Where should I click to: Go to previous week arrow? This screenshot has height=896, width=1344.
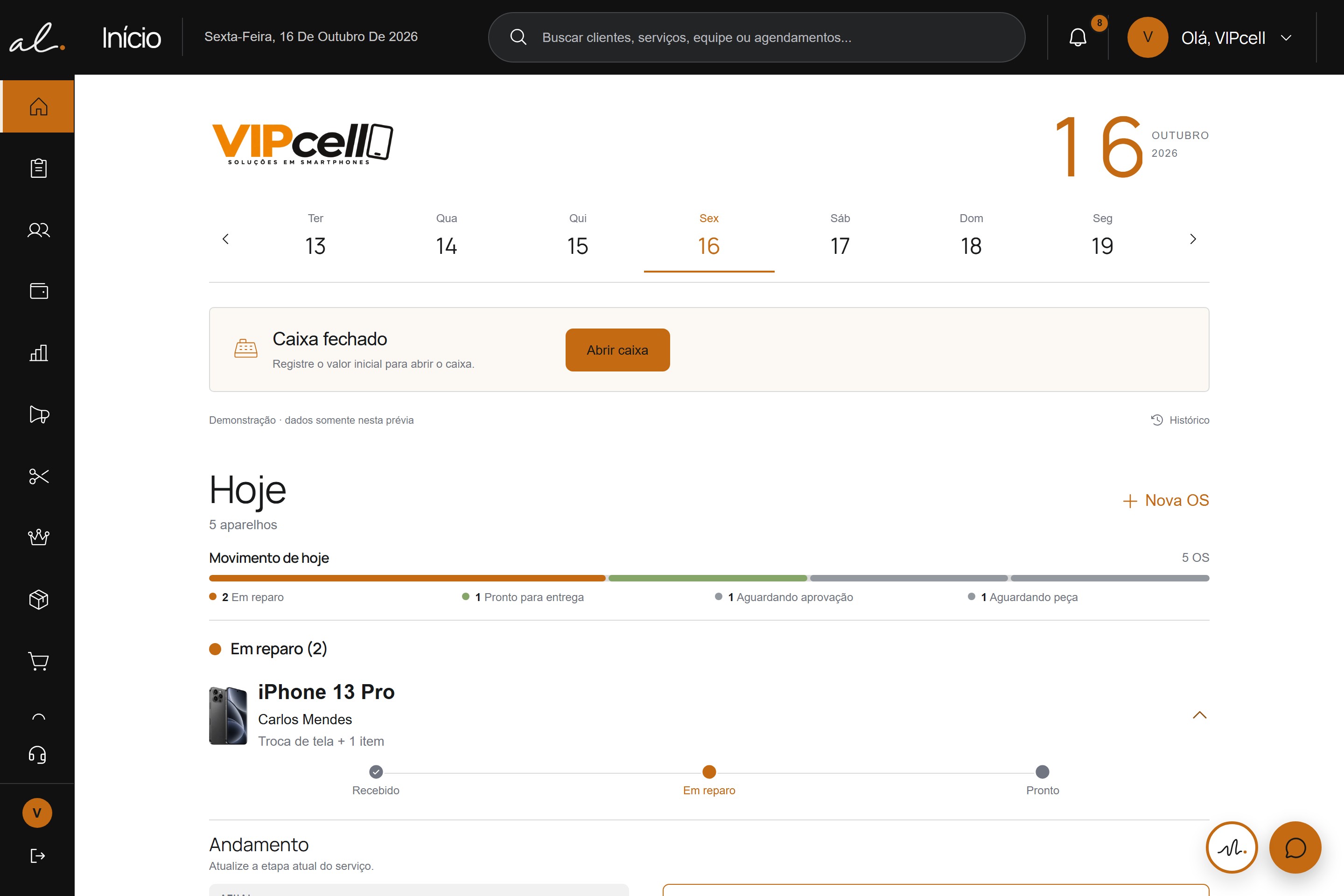point(226,239)
